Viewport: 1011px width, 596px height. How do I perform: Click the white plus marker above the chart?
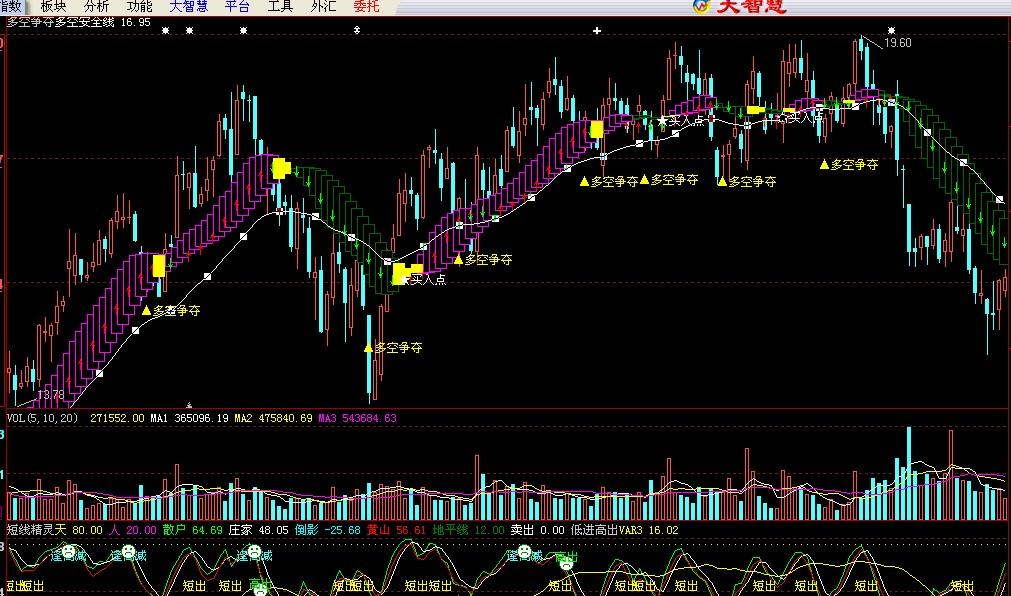(x=597, y=31)
